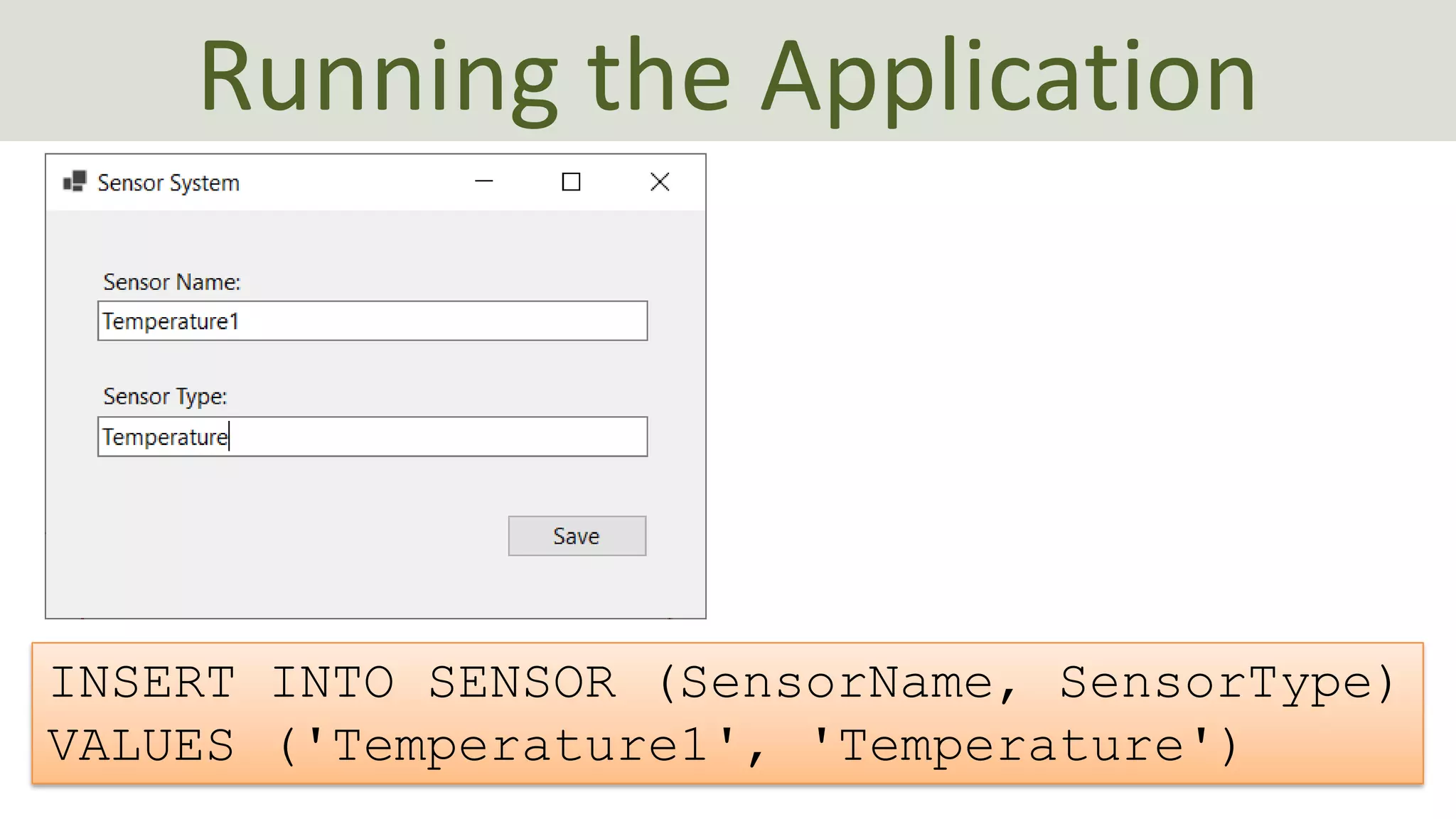Click the word "Running" in the slide heading
Image resolution: width=1456 pixels, height=819 pixels.
click(x=379, y=78)
